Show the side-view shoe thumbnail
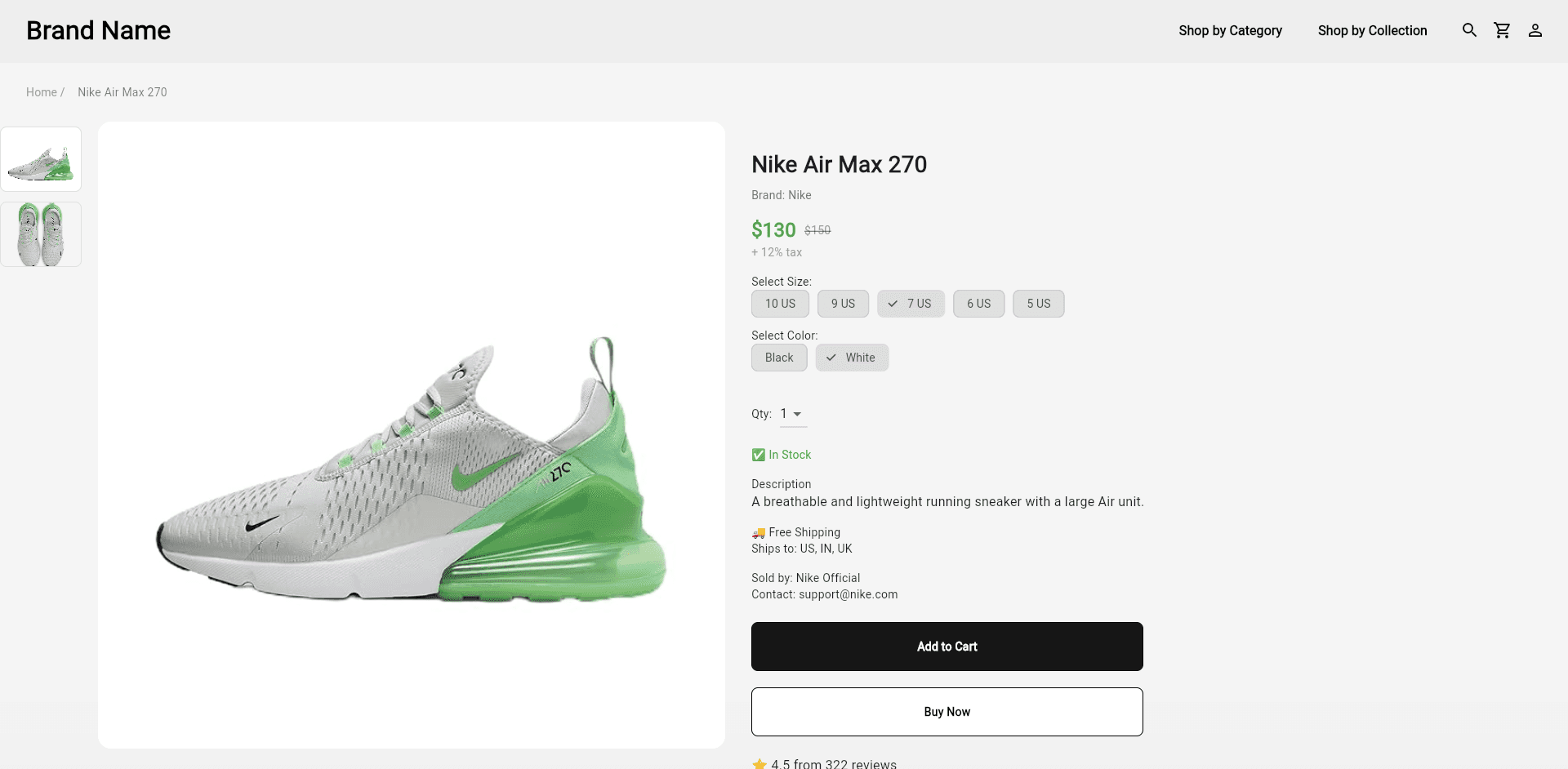The width and height of the screenshot is (1568, 769). coord(41,160)
